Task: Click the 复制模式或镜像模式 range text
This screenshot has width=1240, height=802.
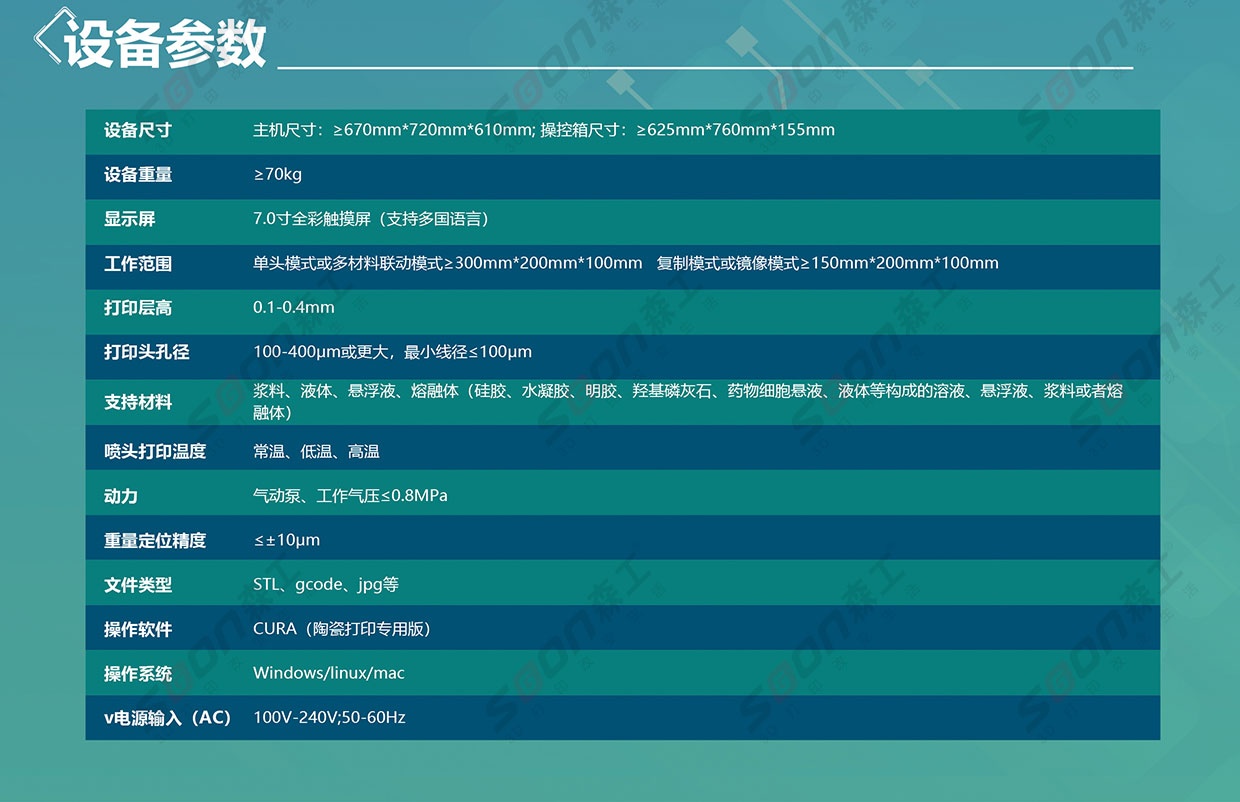Action: coord(827,264)
